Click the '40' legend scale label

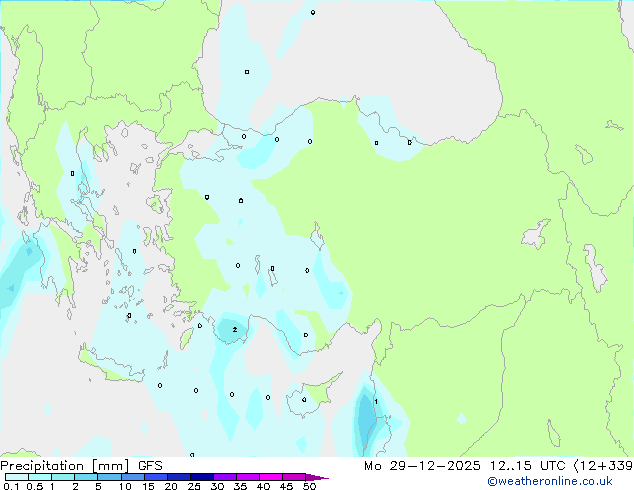tap(263, 486)
